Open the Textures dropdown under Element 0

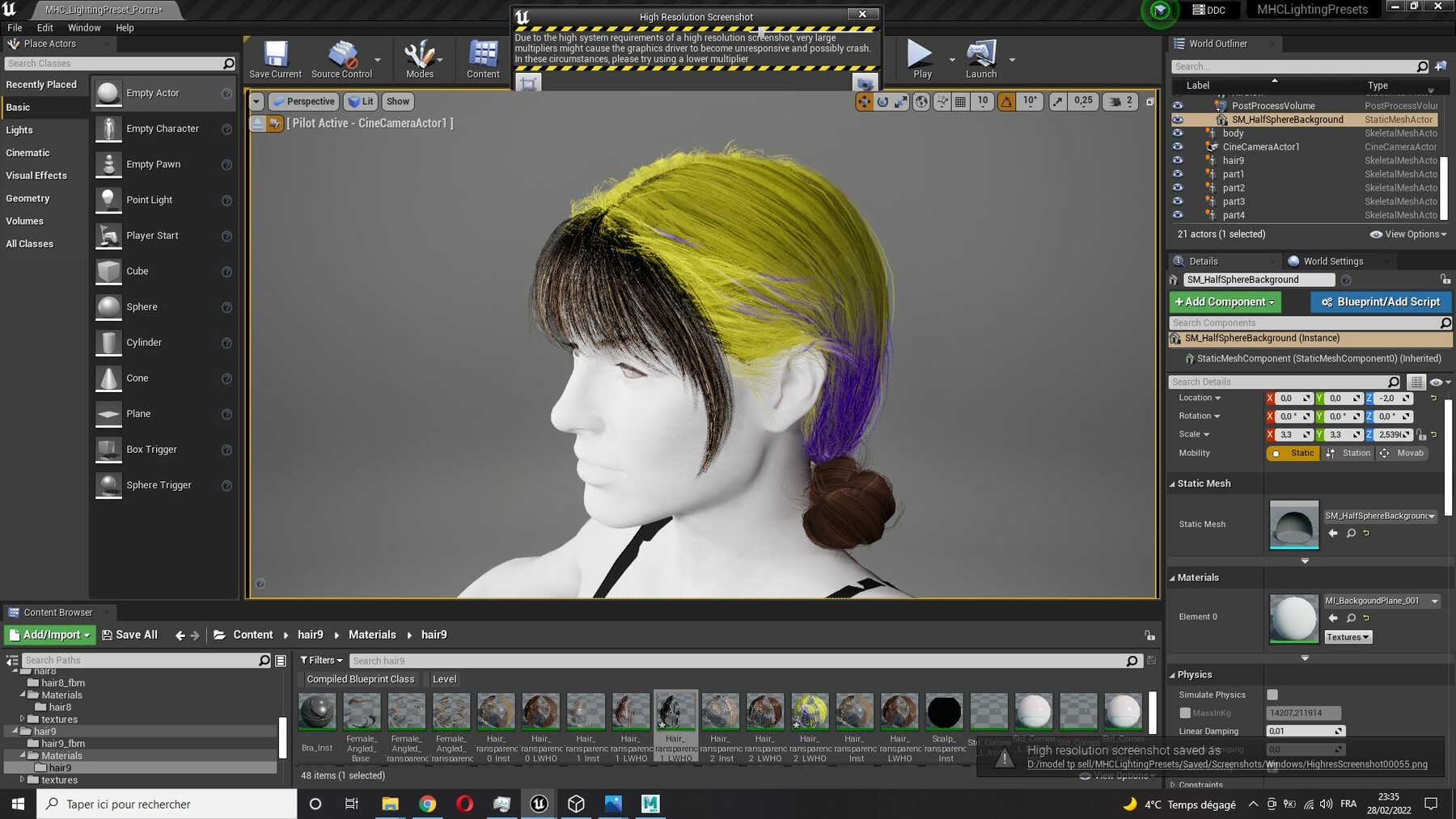1348,637
